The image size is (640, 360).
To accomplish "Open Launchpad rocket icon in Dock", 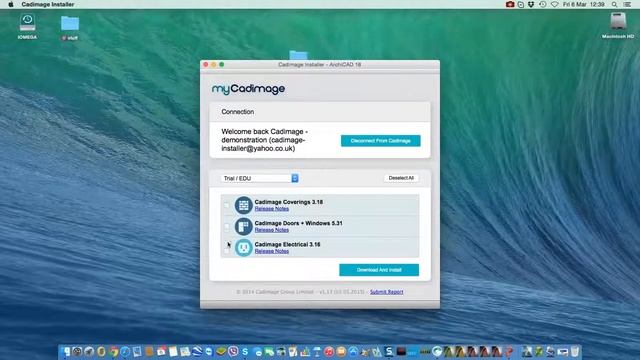I will pyautogui.click(x=89, y=351).
